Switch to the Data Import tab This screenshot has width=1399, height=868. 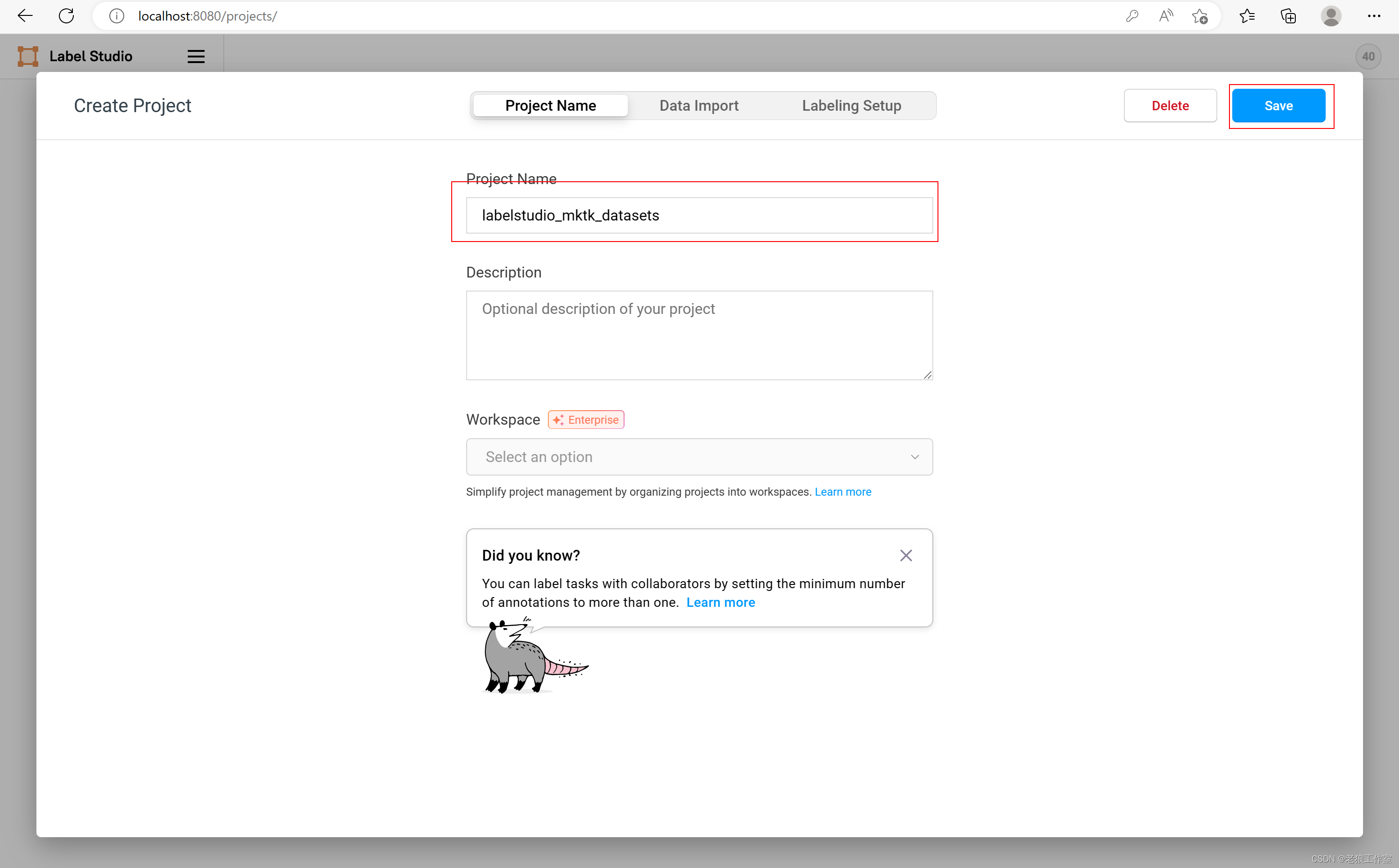point(698,106)
